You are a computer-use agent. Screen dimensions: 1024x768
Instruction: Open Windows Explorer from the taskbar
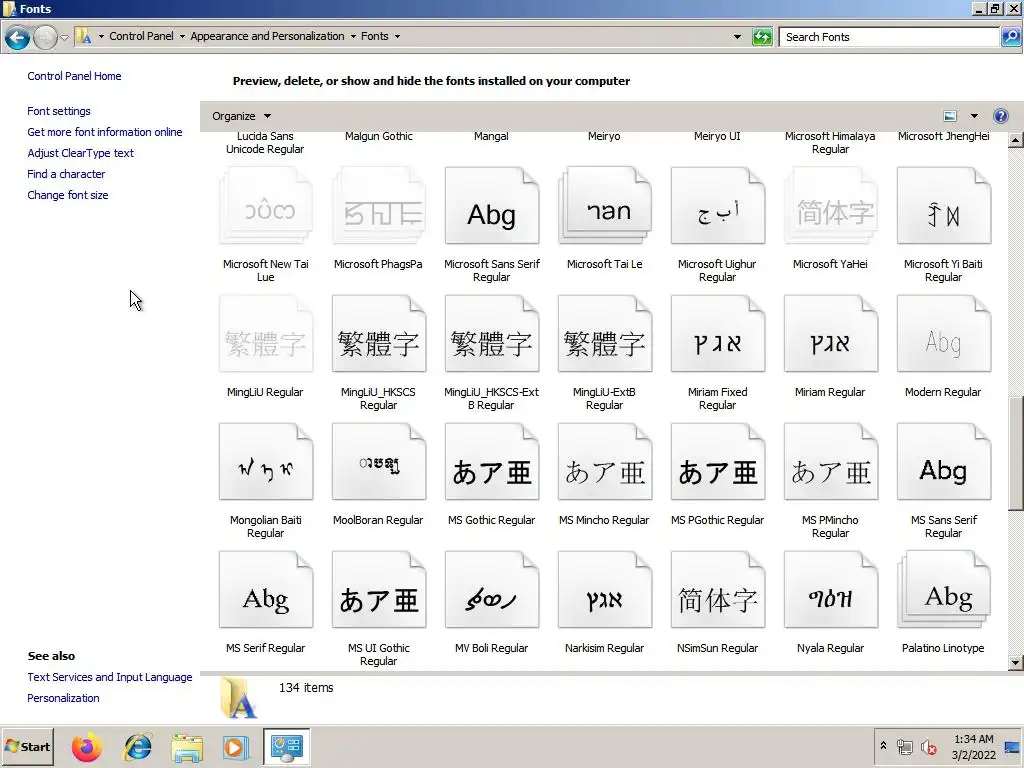coord(187,747)
